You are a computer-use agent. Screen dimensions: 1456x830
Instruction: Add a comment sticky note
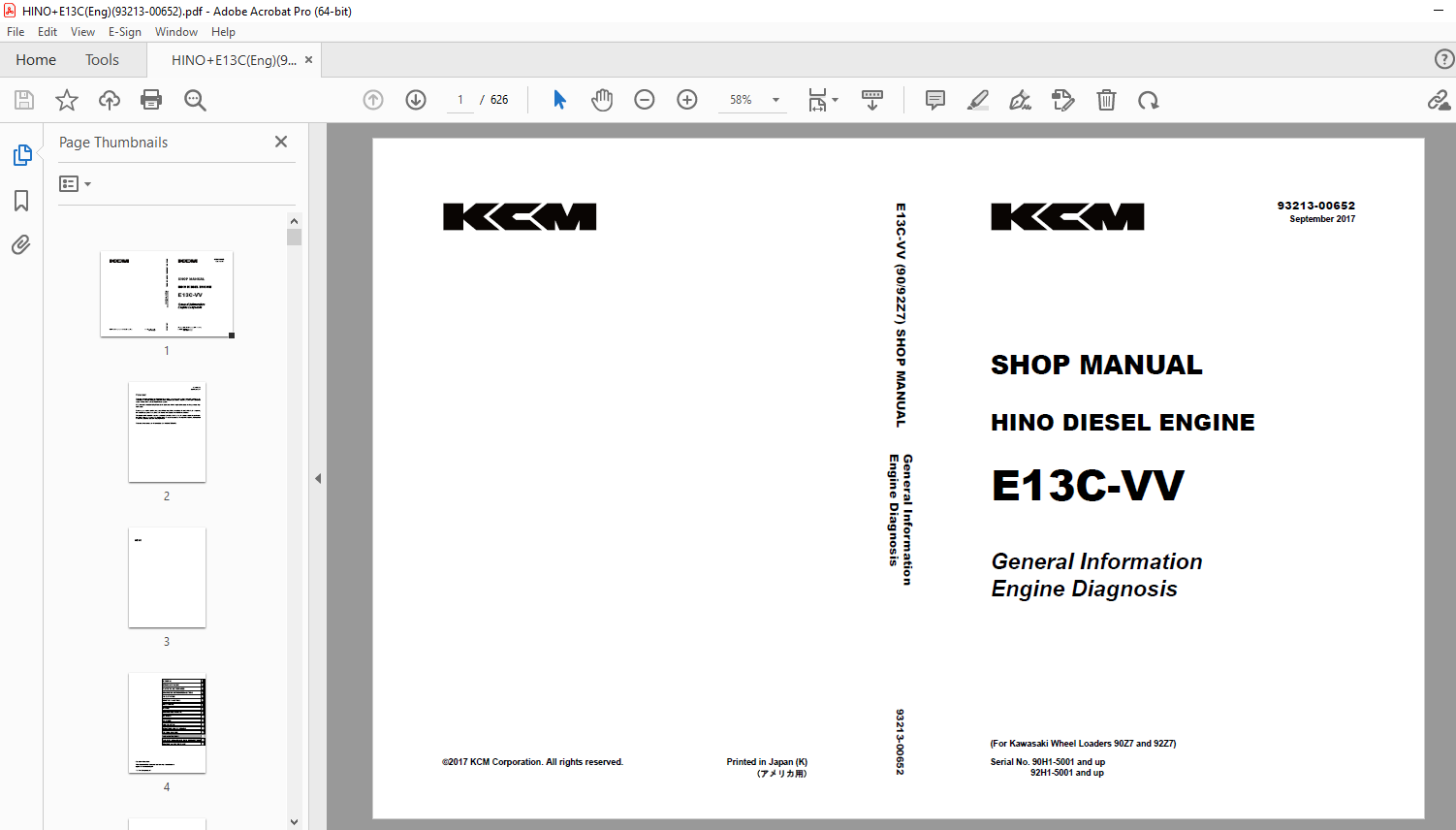[935, 100]
